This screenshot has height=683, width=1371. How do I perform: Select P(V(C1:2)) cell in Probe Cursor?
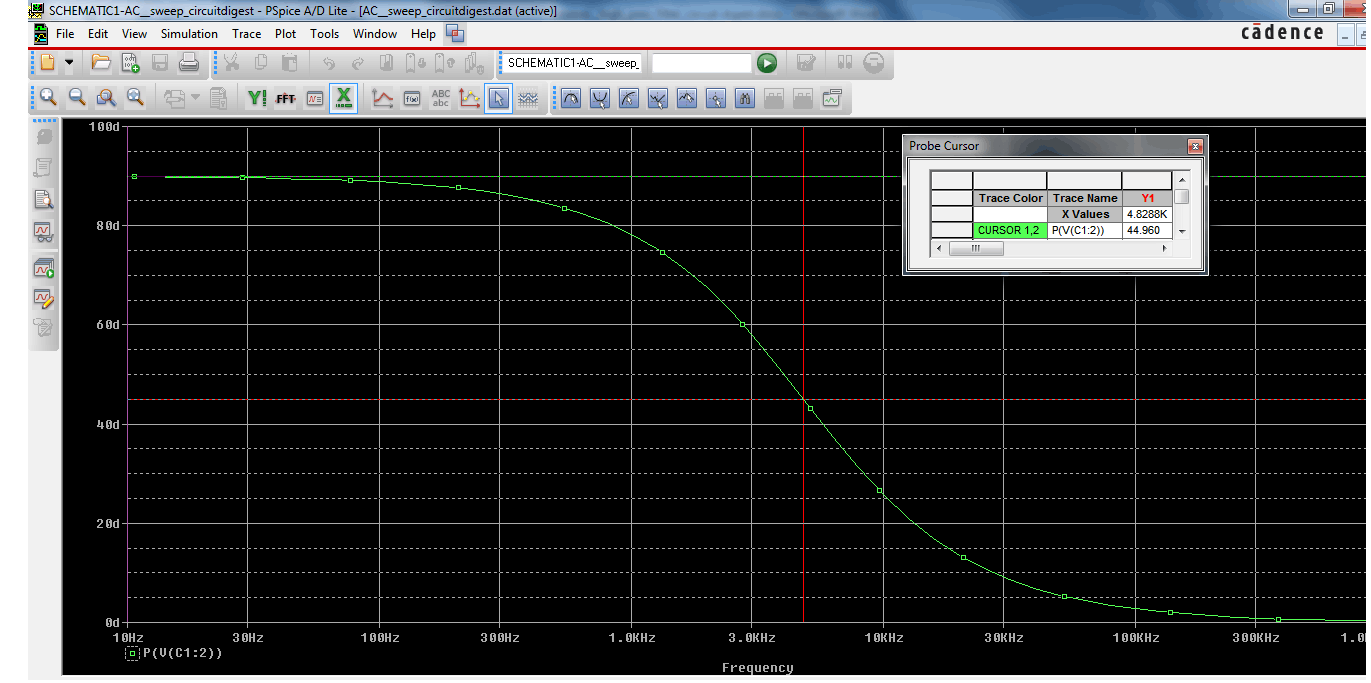(x=1084, y=230)
